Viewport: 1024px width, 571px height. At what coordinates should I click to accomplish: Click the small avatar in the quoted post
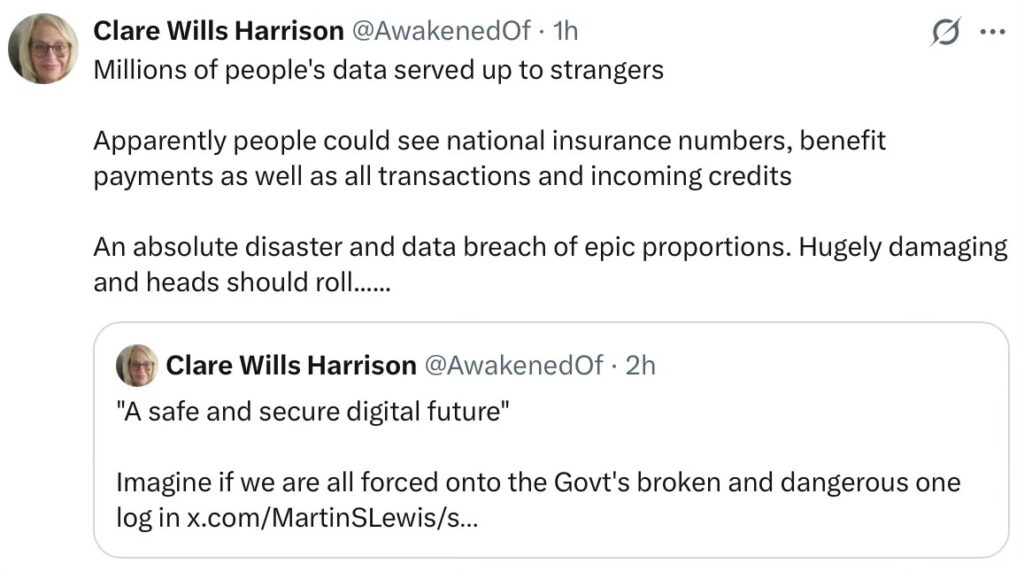pos(137,365)
